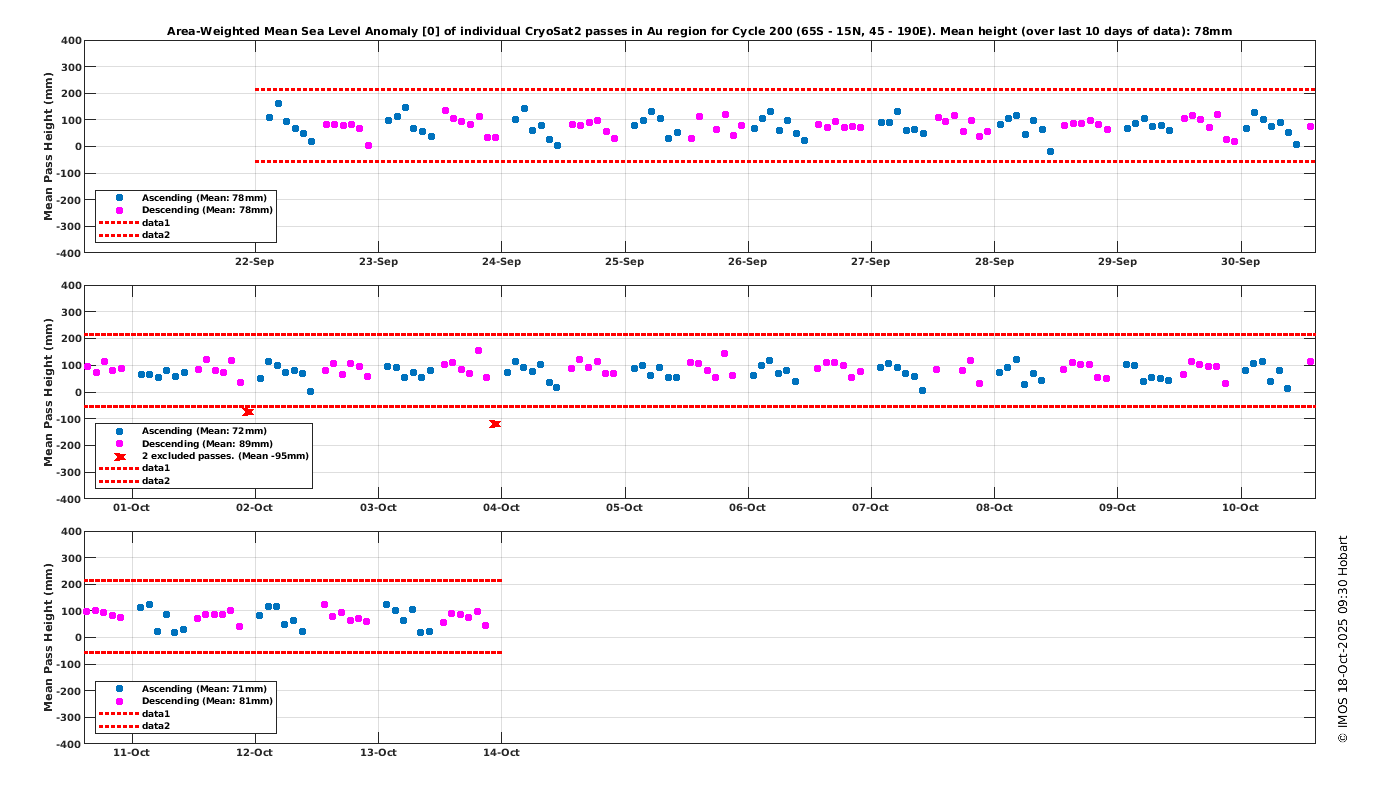This screenshot has width=1400, height=800.
Task: Click the "Descending (Mean: 81mm)" legend entry
Action: (208, 701)
